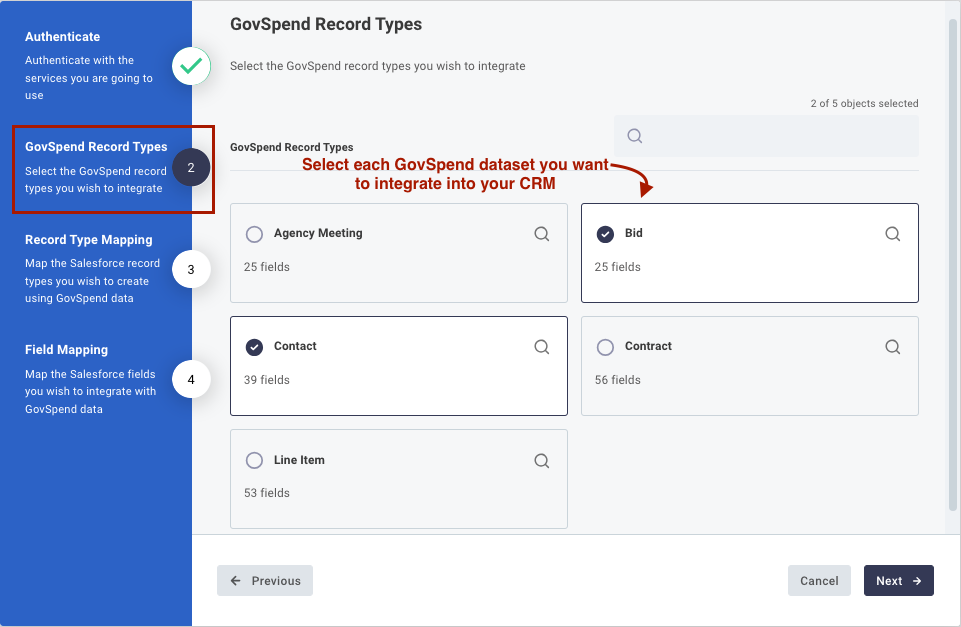Click the "53 fields" text on Line Item card
Viewport: 961px width, 627px height.
(267, 493)
